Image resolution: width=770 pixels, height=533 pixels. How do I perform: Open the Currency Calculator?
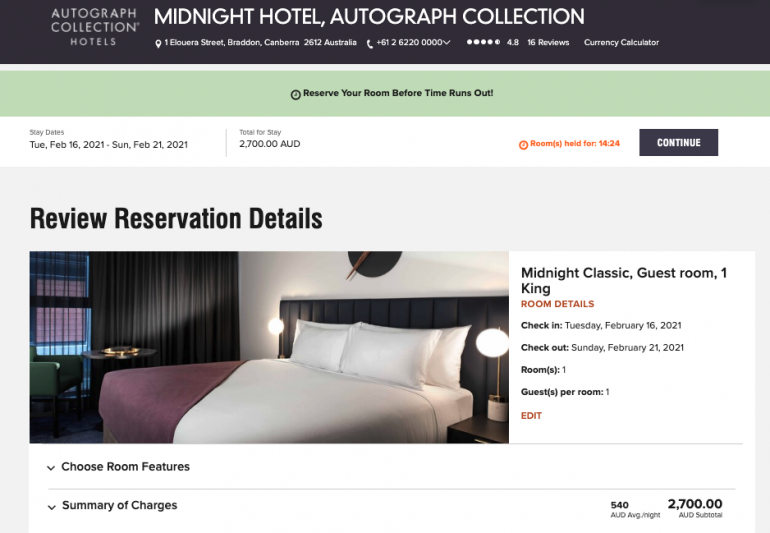click(621, 43)
